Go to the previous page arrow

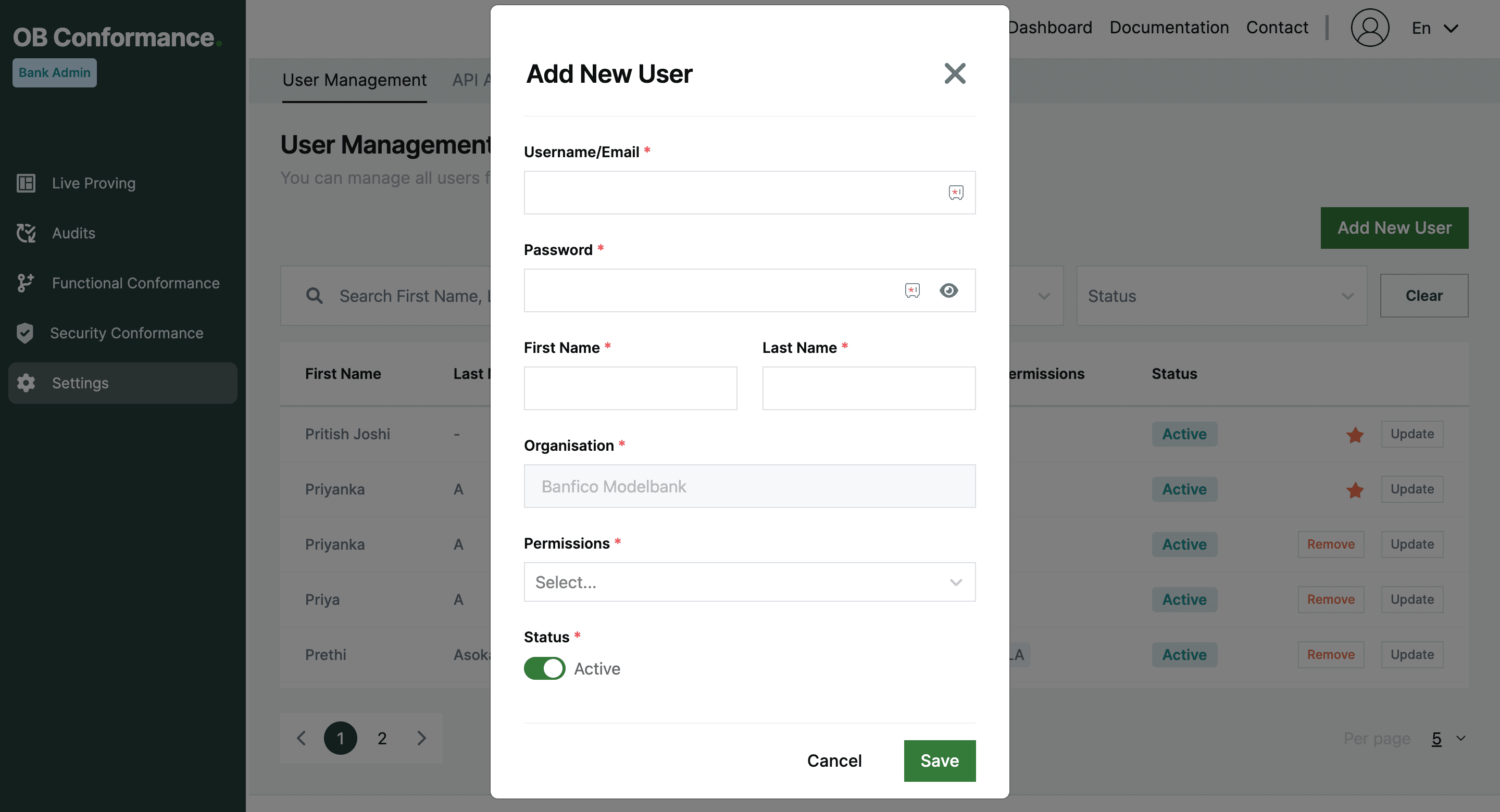point(301,739)
